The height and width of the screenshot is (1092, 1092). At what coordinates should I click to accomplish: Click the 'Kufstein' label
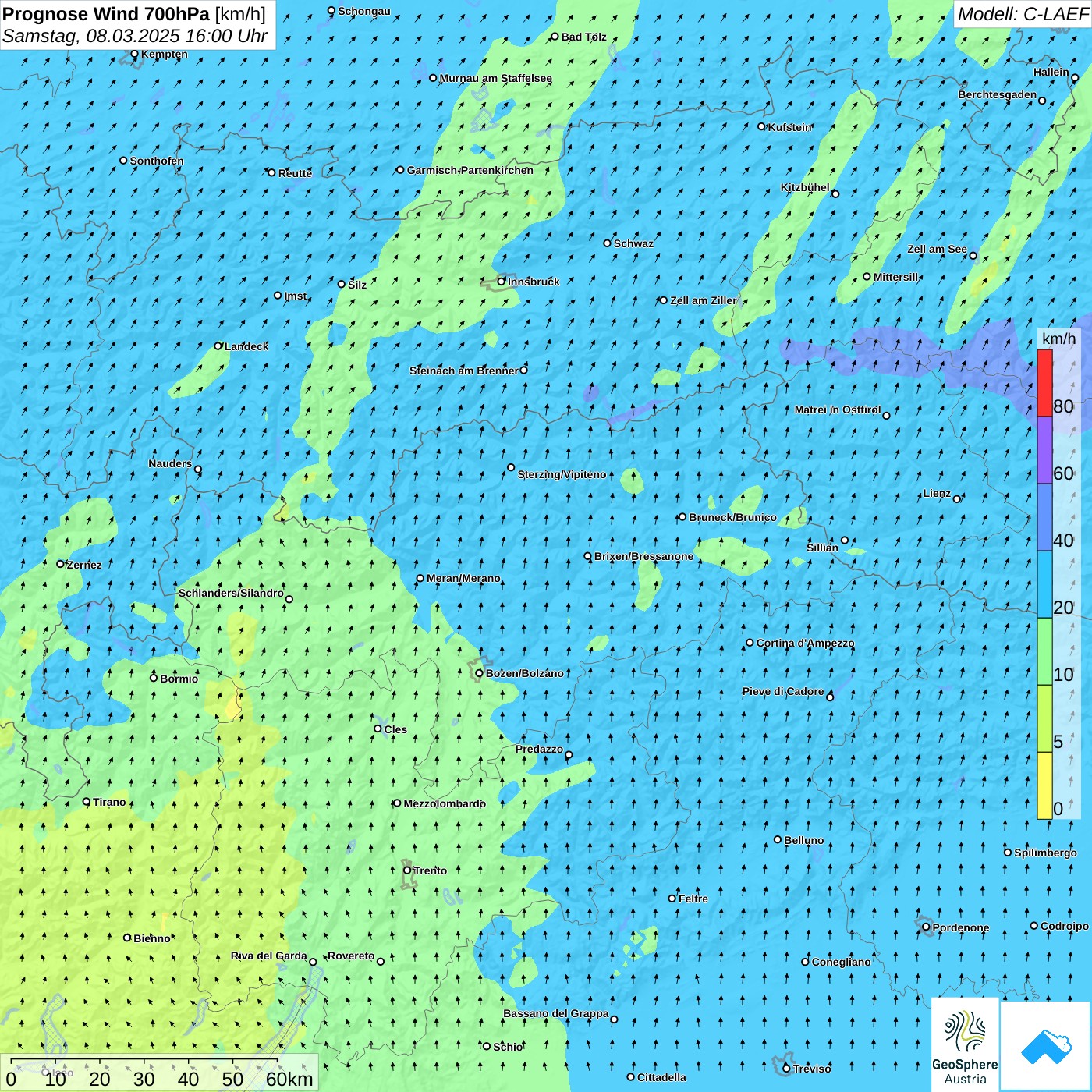click(x=790, y=127)
